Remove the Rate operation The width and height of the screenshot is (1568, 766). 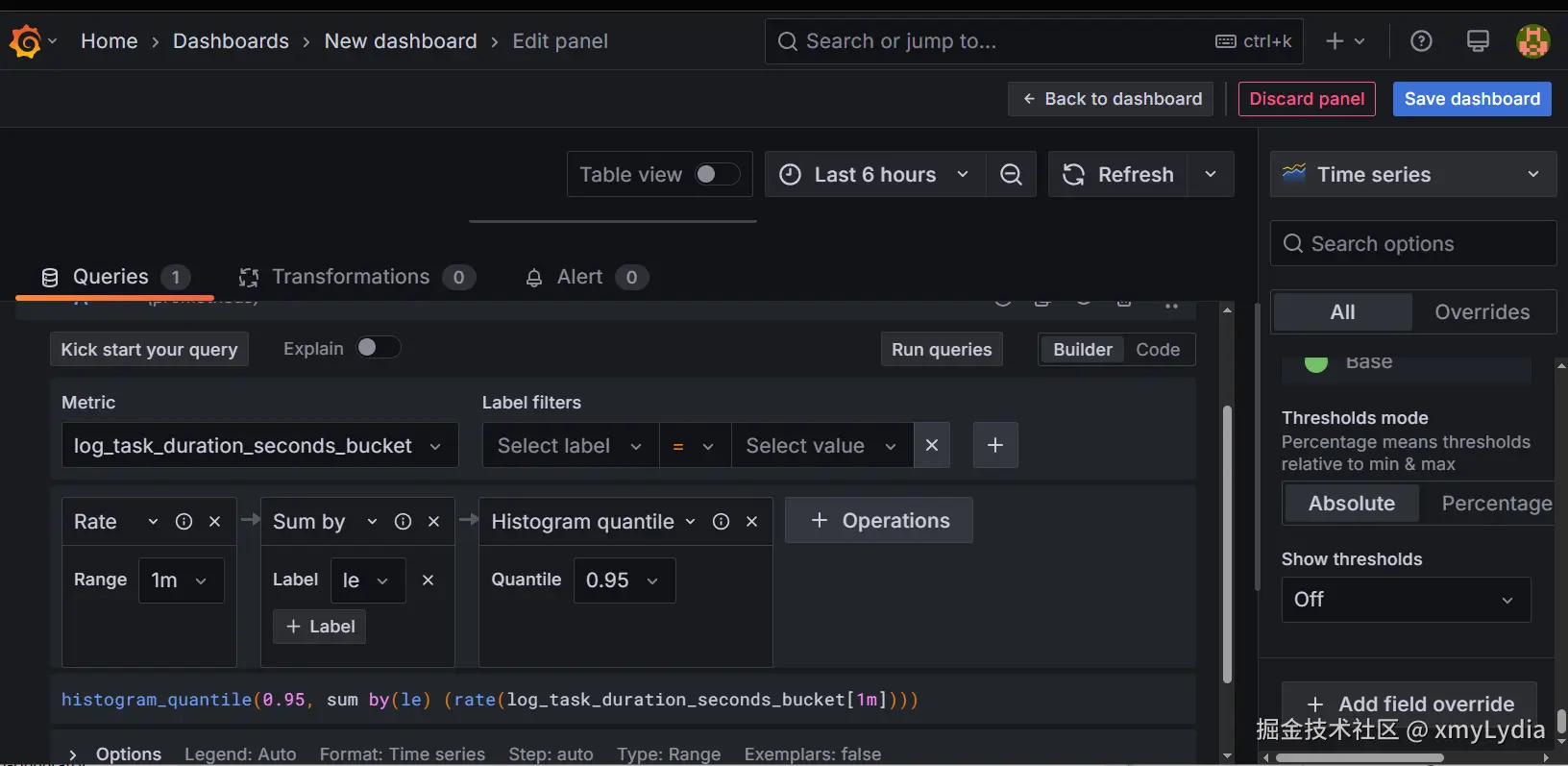(215, 521)
